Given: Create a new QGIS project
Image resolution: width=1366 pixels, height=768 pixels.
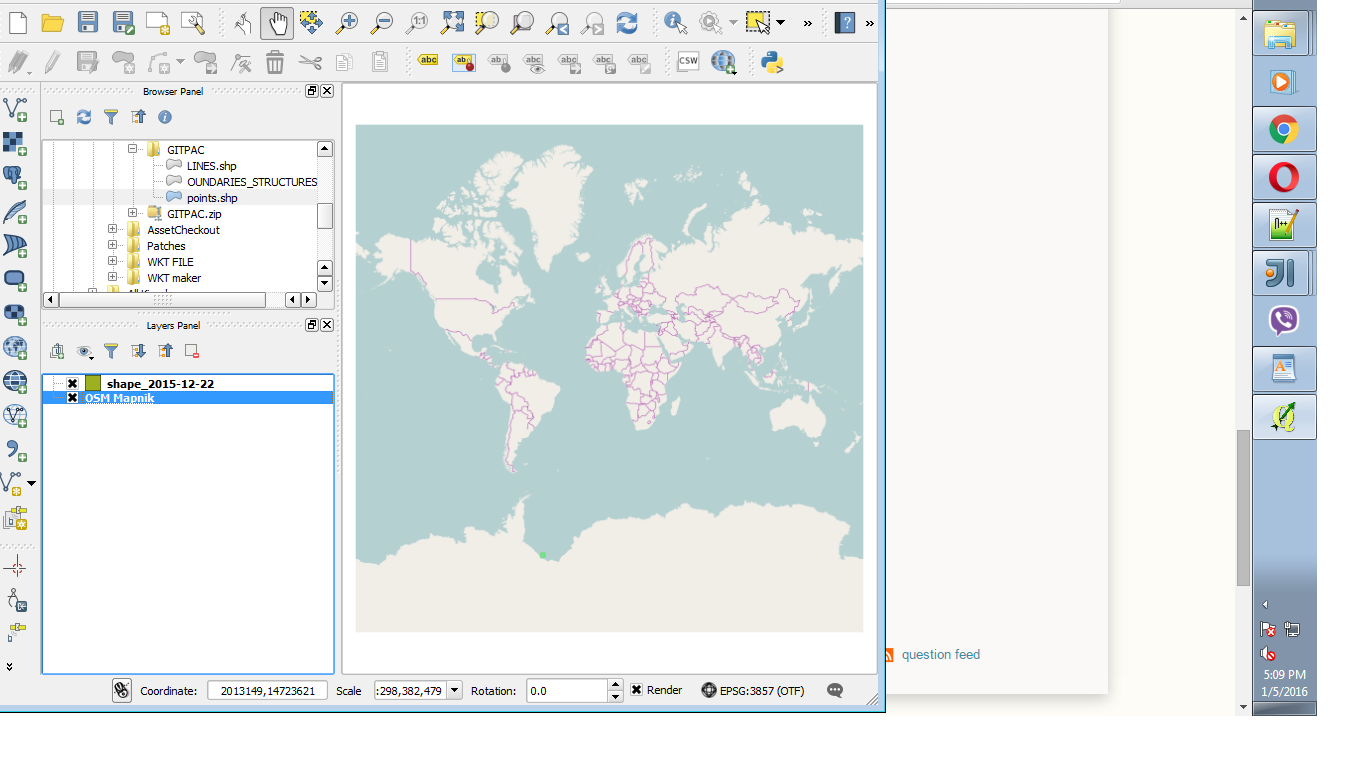Looking at the screenshot, I should pos(17,23).
